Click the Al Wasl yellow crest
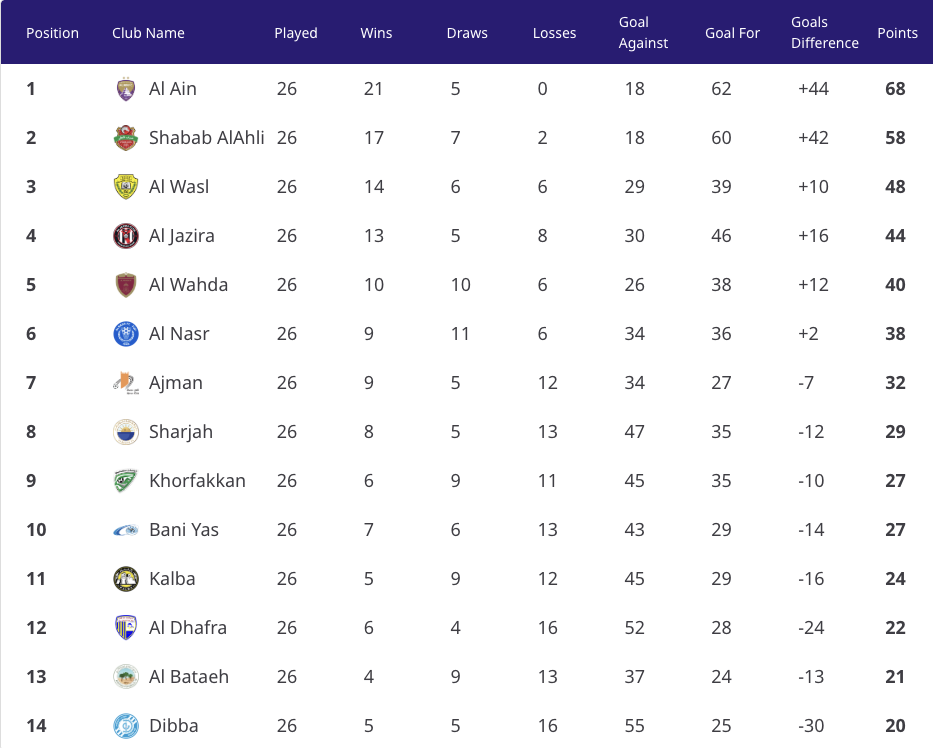 (x=126, y=187)
